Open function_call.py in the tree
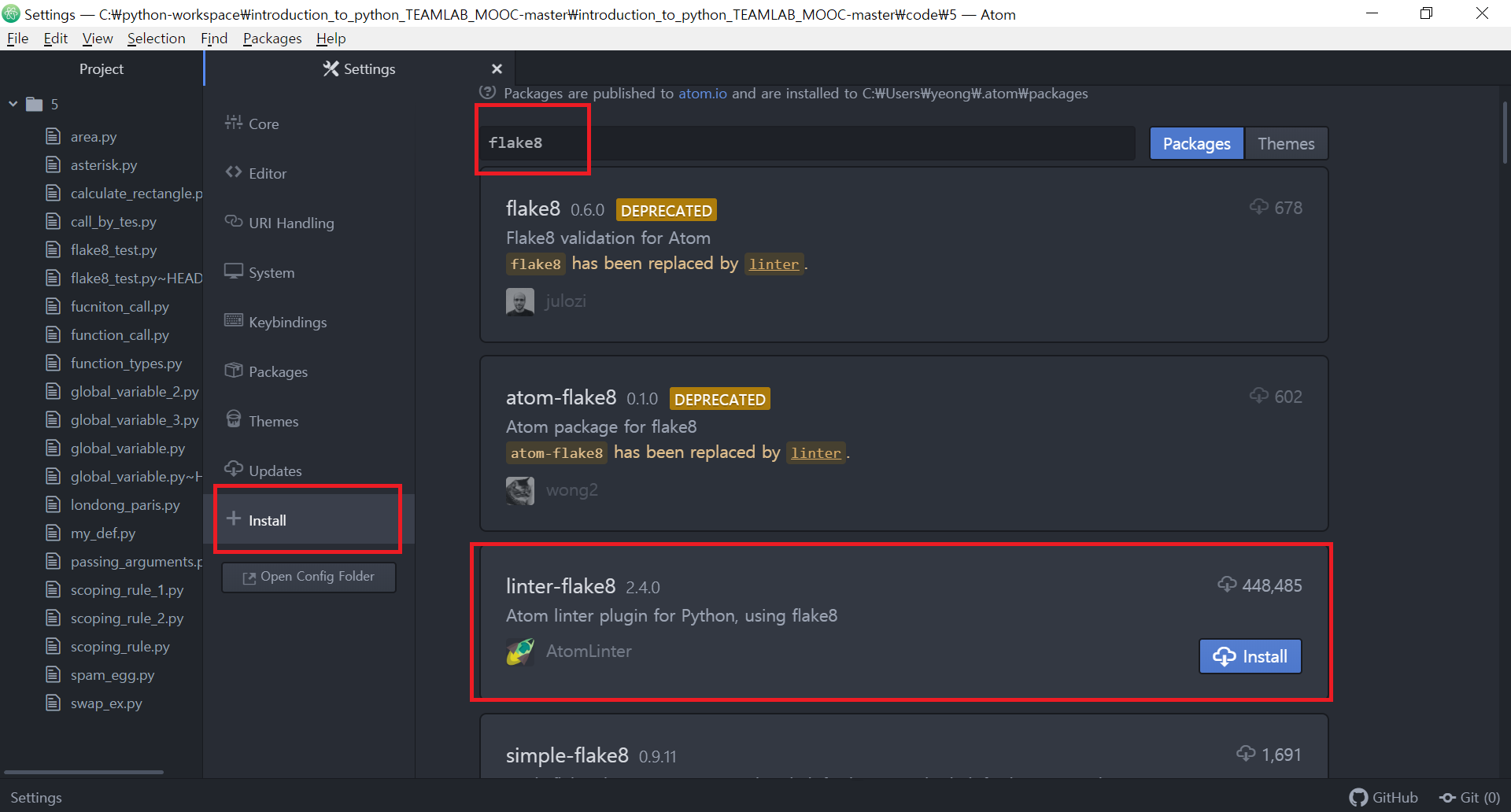This screenshot has height=812, width=1511. click(120, 335)
